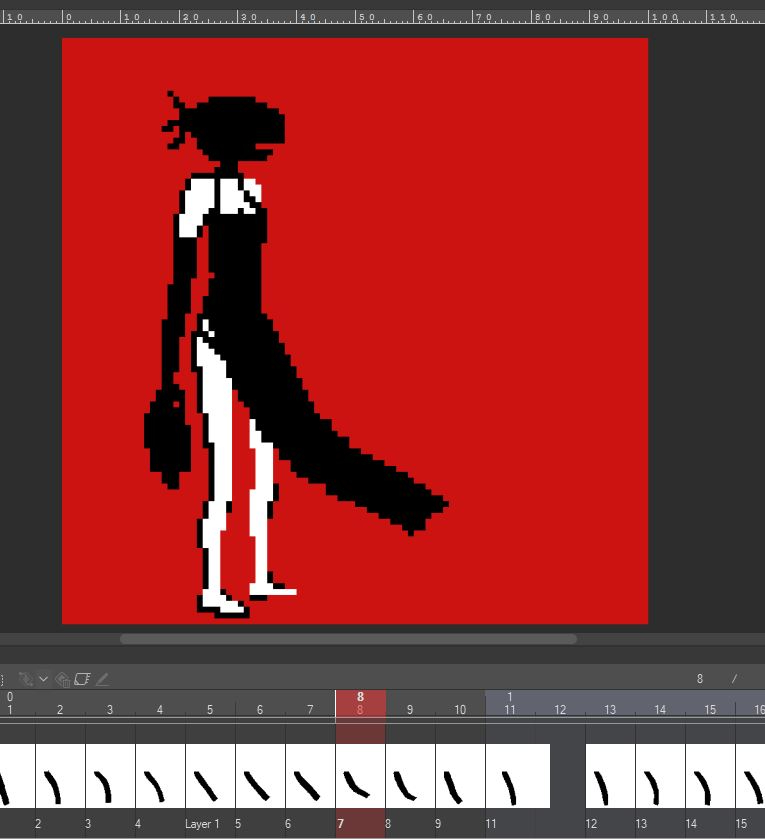765x839 pixels.
Task: Click the tilted-frame icon in the timeline toolbar
Action: click(x=82, y=679)
